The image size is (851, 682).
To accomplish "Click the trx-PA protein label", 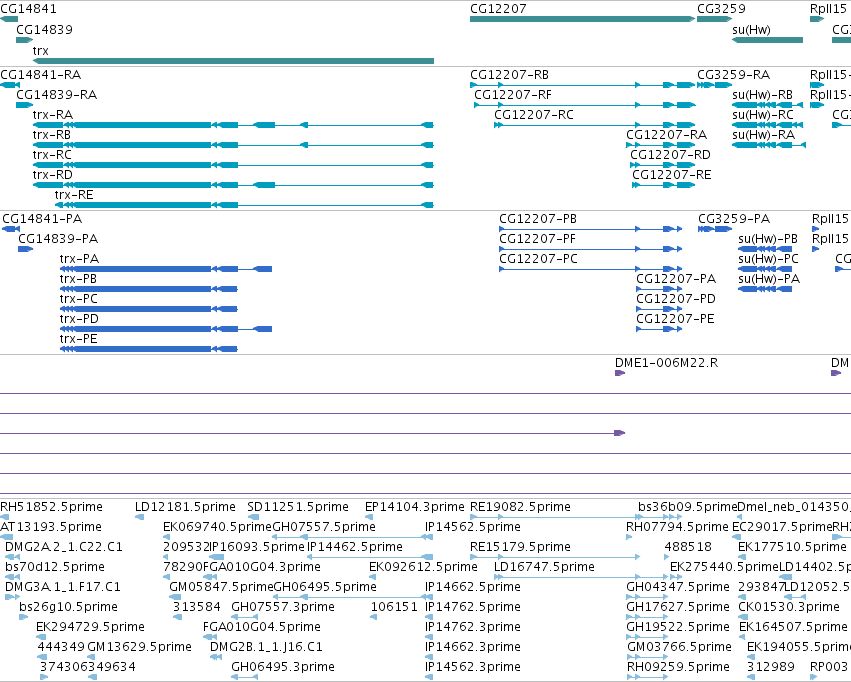I will (79, 259).
